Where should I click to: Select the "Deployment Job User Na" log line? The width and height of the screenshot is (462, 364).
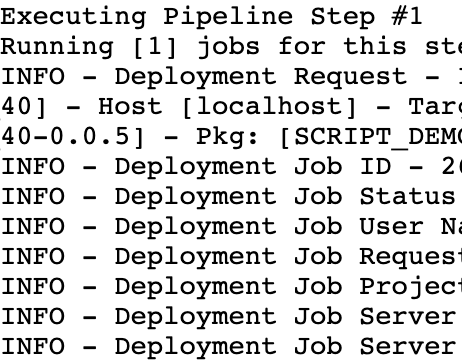point(231,227)
